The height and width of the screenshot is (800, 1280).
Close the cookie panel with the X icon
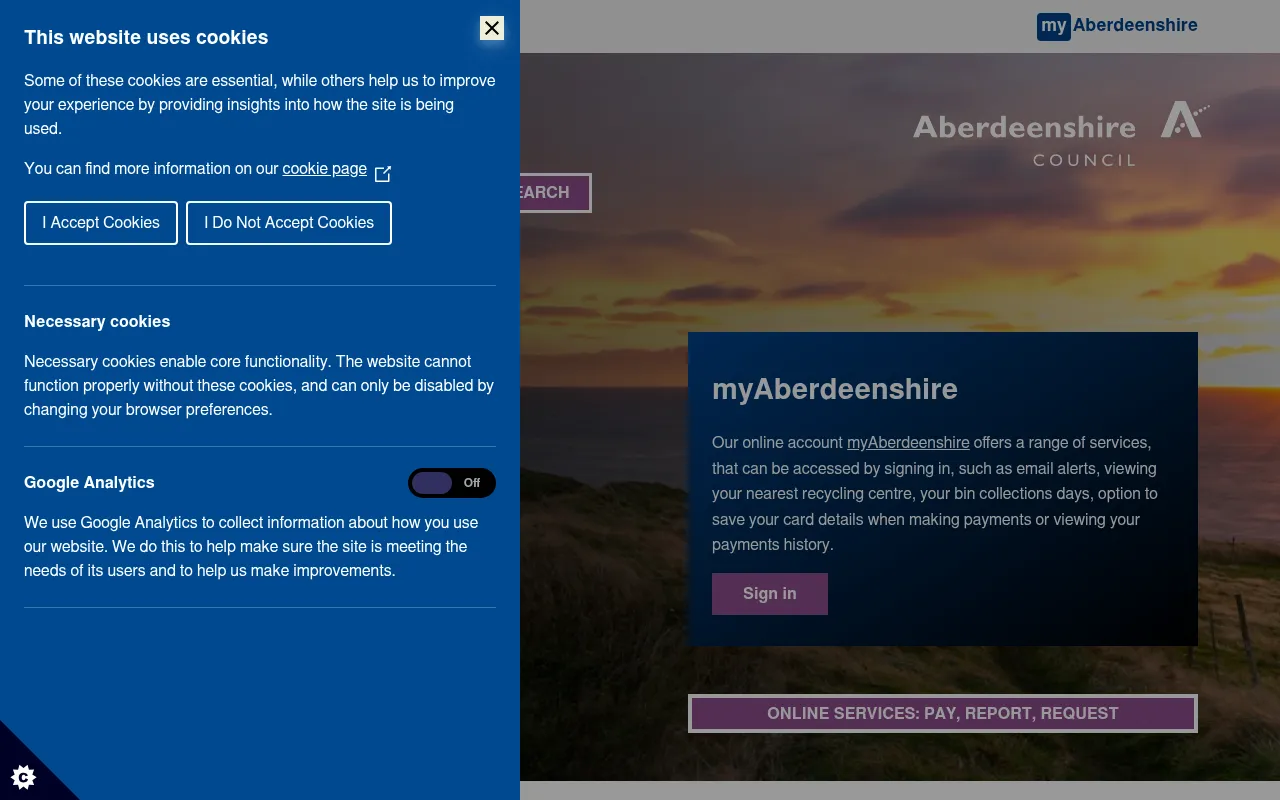pyautogui.click(x=492, y=28)
